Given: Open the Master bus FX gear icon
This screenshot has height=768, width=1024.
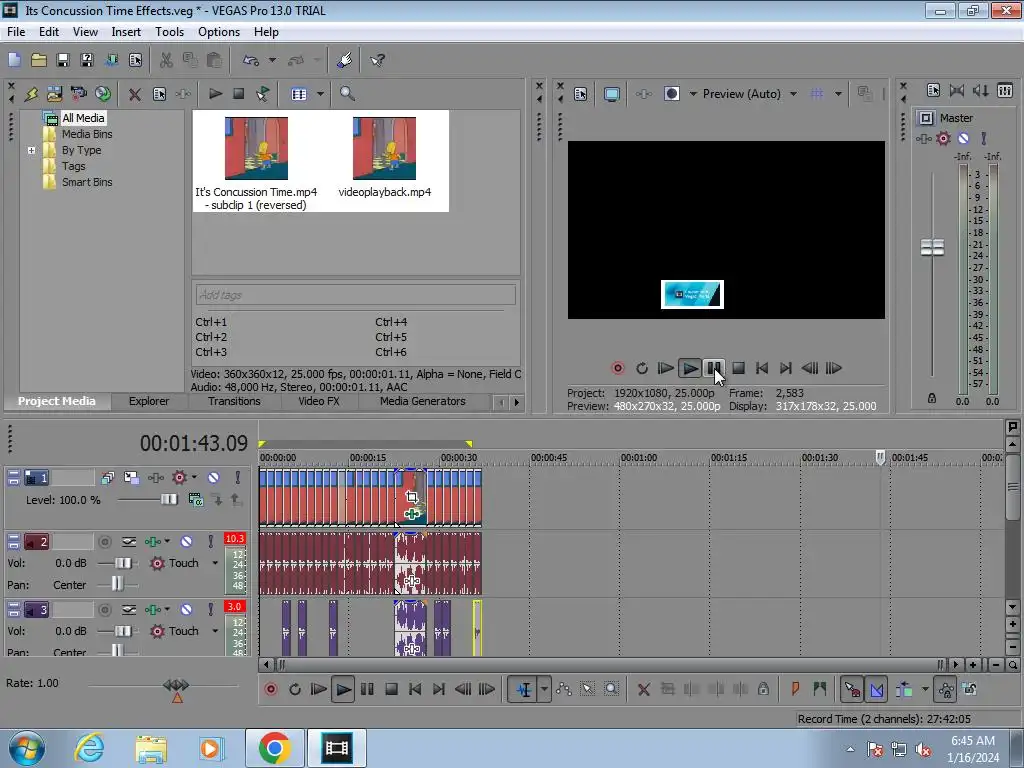Looking at the screenshot, I should (x=944, y=138).
